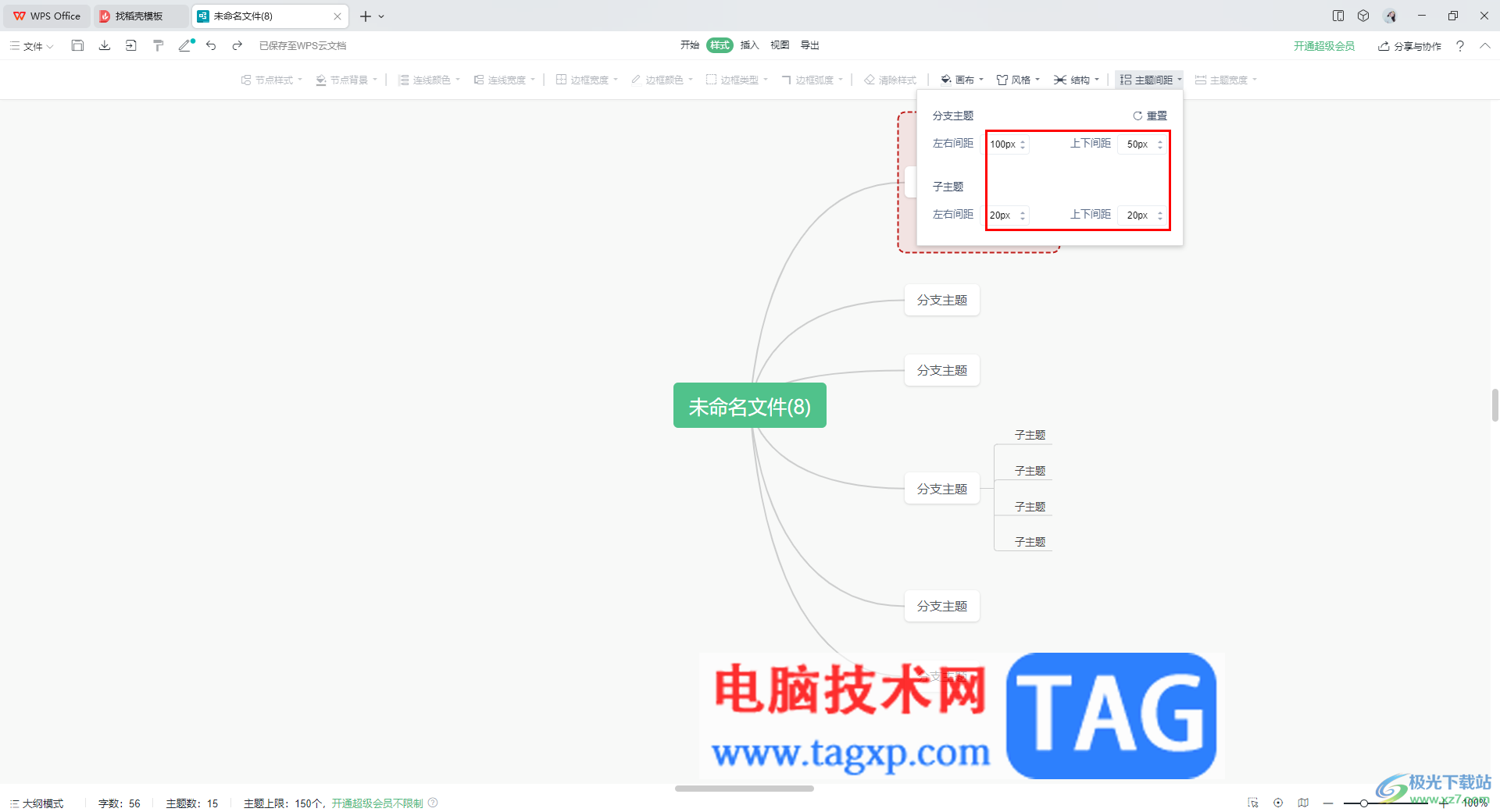Open the help question mark icon

[1460, 46]
